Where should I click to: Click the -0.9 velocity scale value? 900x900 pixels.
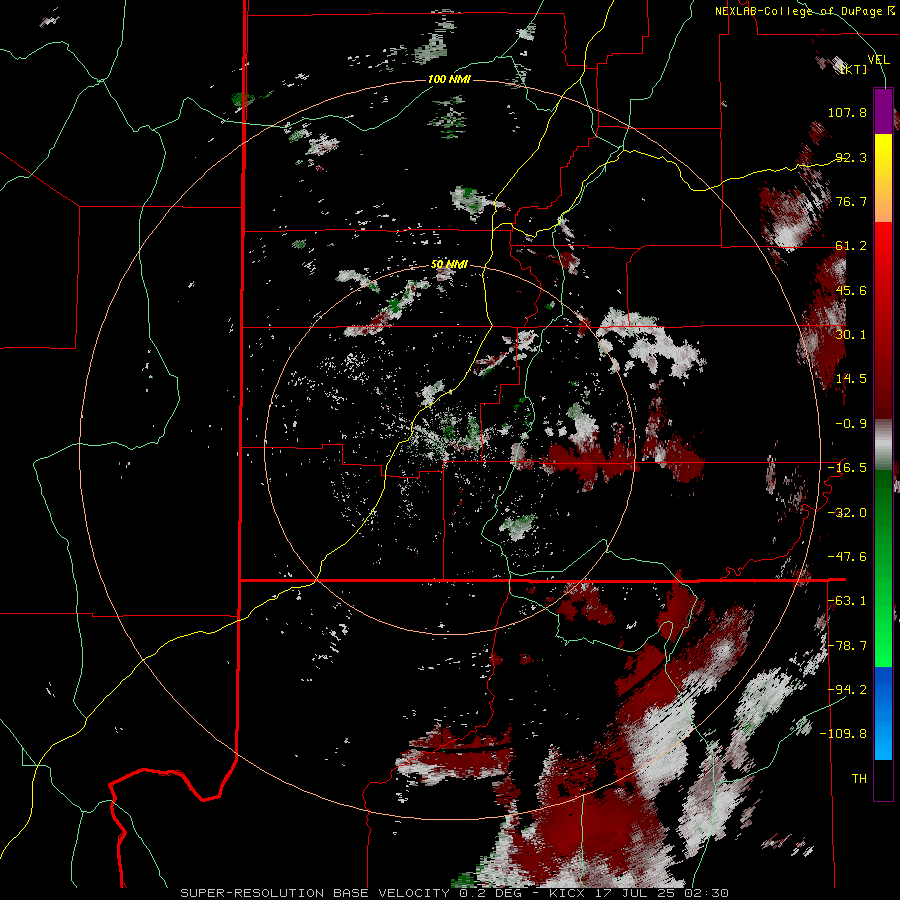851,423
